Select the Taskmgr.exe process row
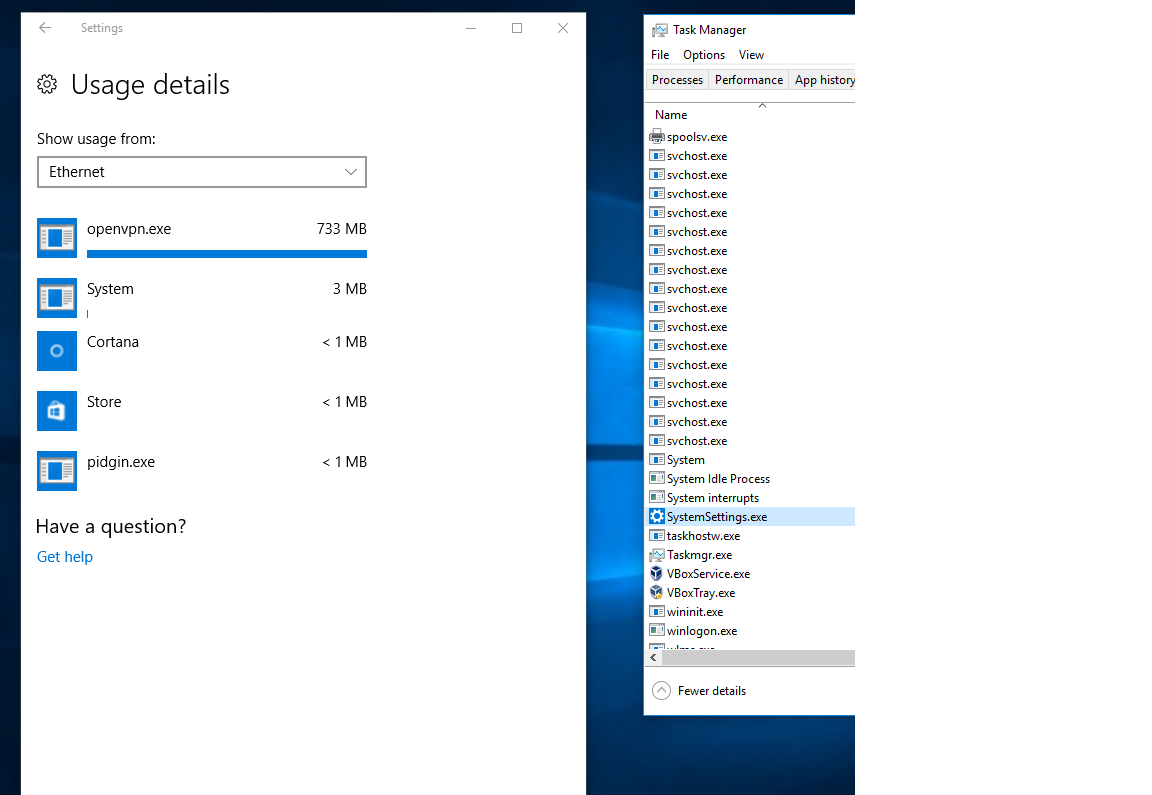The width and height of the screenshot is (1152, 795). (x=699, y=555)
